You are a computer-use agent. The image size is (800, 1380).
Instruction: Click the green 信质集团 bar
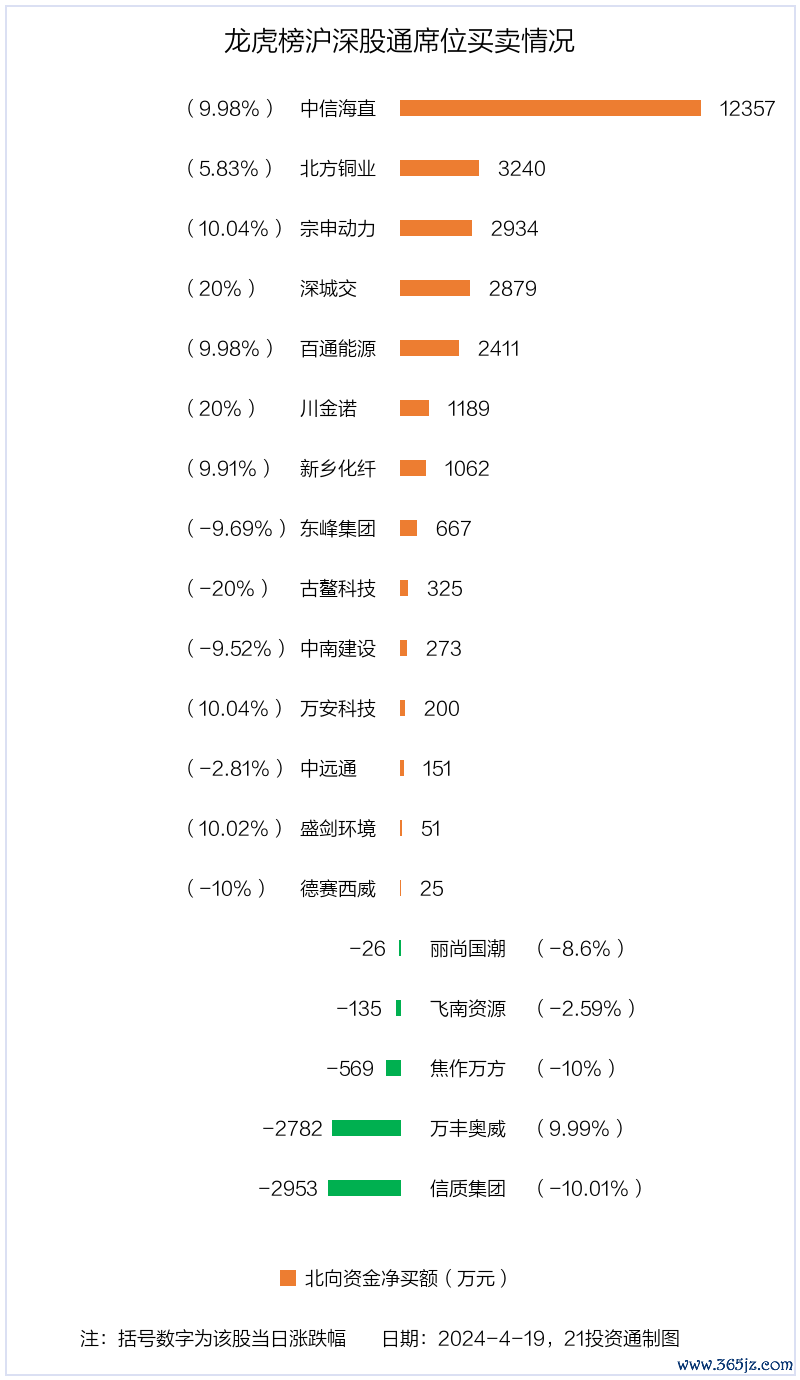(364, 1188)
